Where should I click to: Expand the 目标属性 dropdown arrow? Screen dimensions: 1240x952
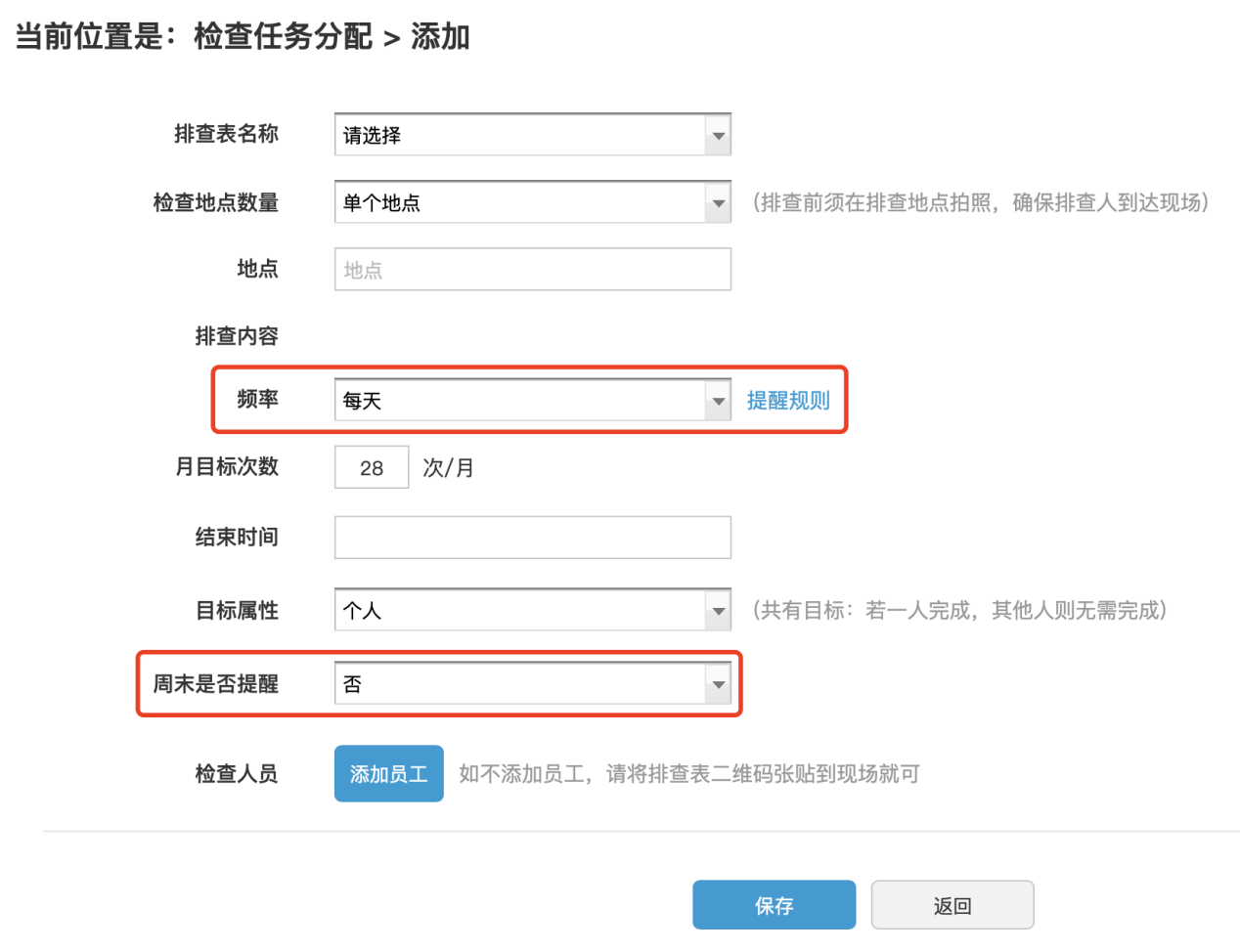tap(719, 611)
